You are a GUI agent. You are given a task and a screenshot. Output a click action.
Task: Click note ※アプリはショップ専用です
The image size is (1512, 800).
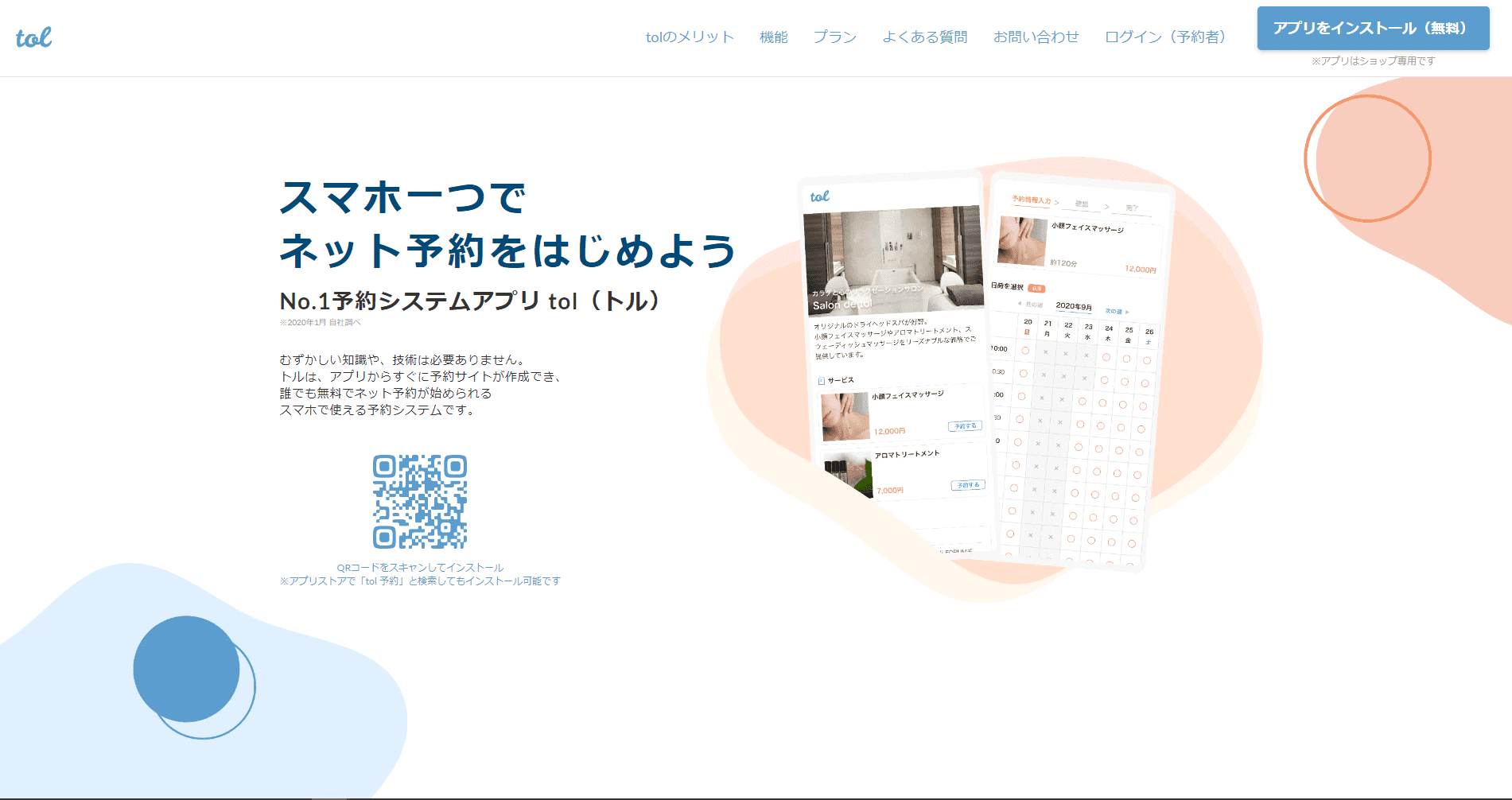tap(1373, 60)
